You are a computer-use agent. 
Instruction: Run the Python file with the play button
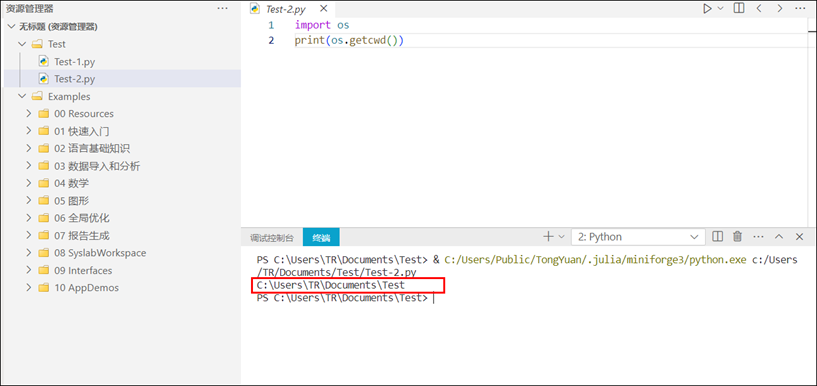(x=707, y=8)
